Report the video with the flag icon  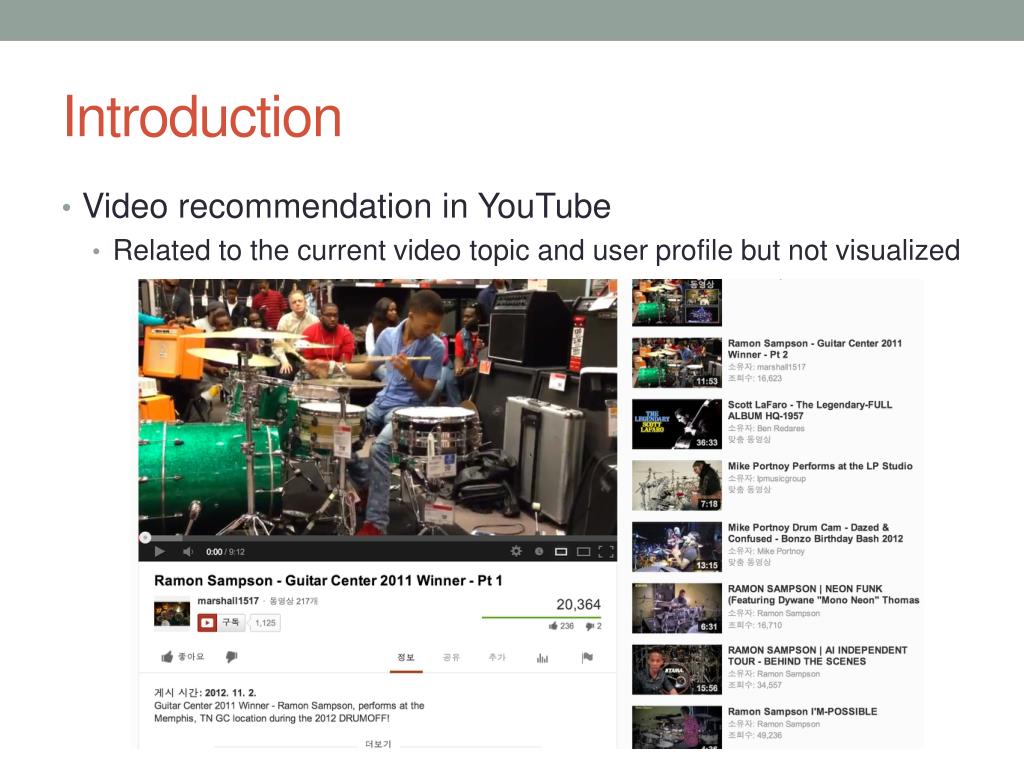[587, 657]
